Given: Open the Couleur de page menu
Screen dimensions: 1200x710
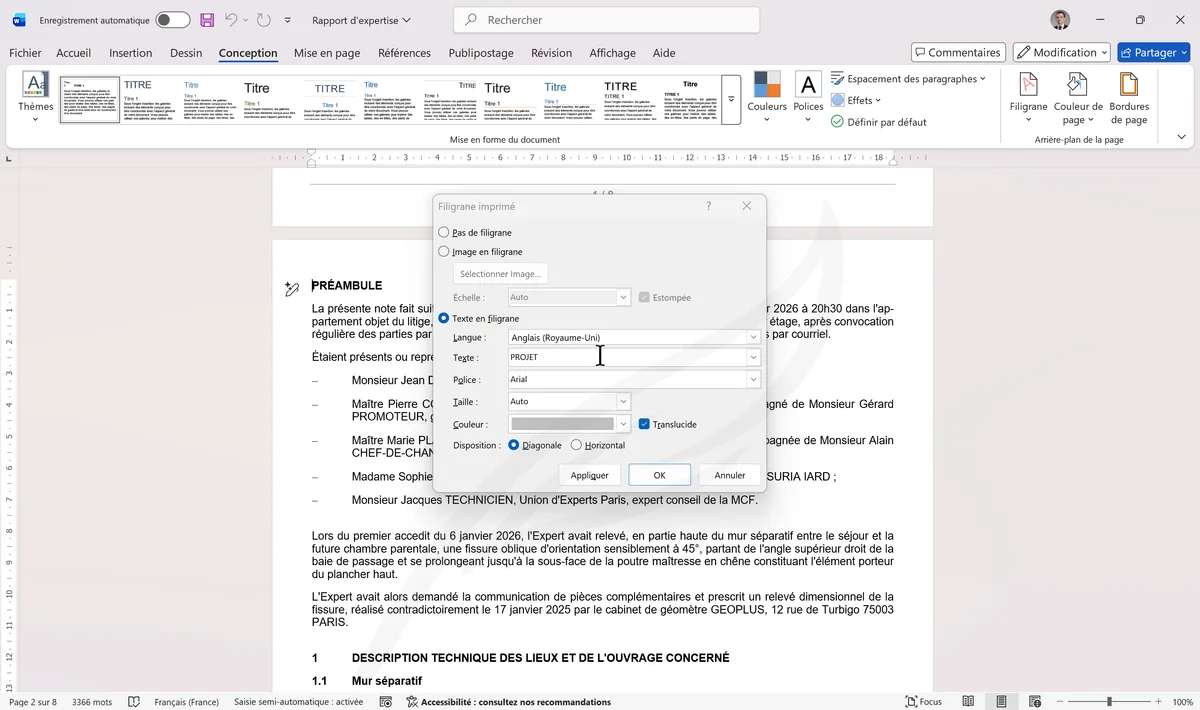Looking at the screenshot, I should [1077, 96].
